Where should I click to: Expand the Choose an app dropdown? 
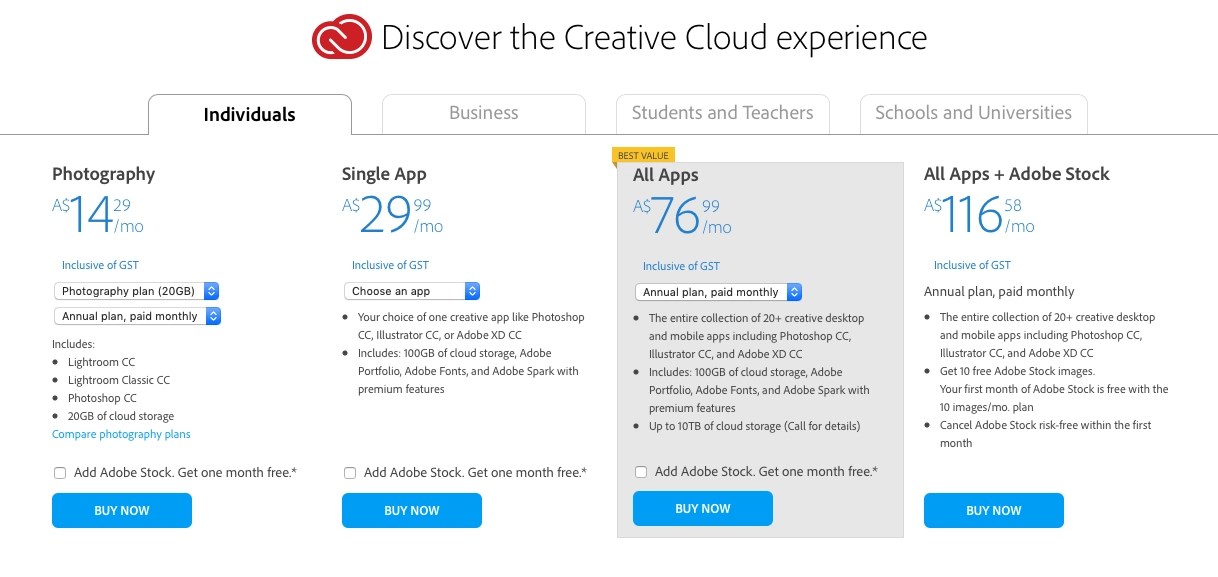[x=412, y=291]
